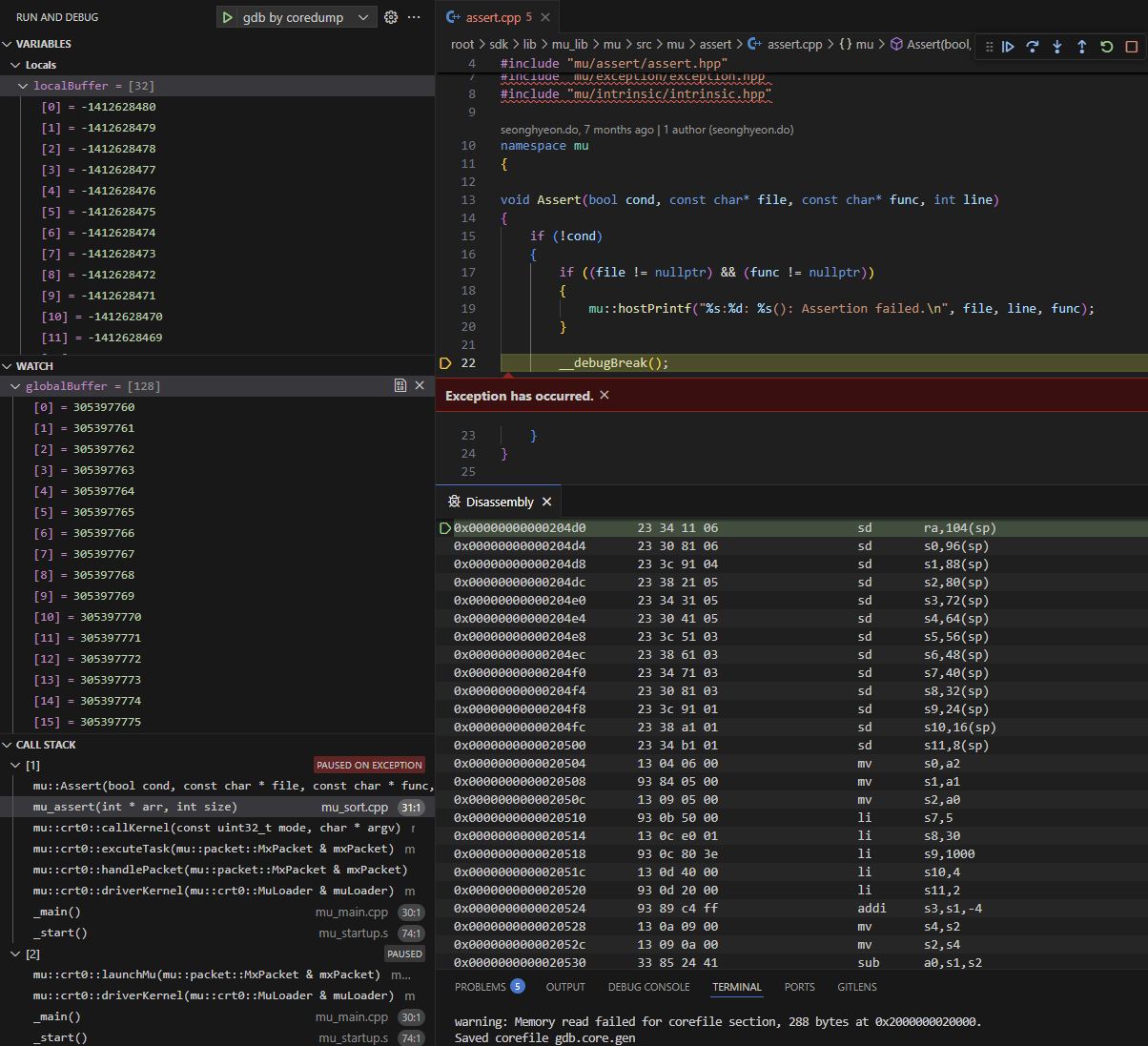Open launch.json via the gear icon

point(390,17)
